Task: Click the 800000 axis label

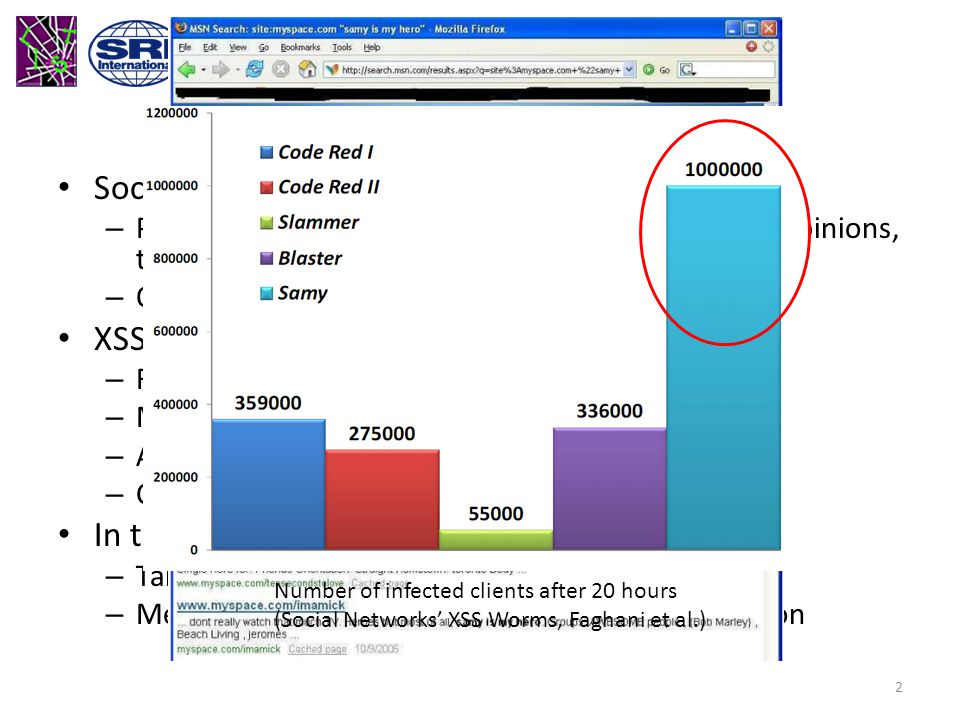Action: [x=176, y=258]
